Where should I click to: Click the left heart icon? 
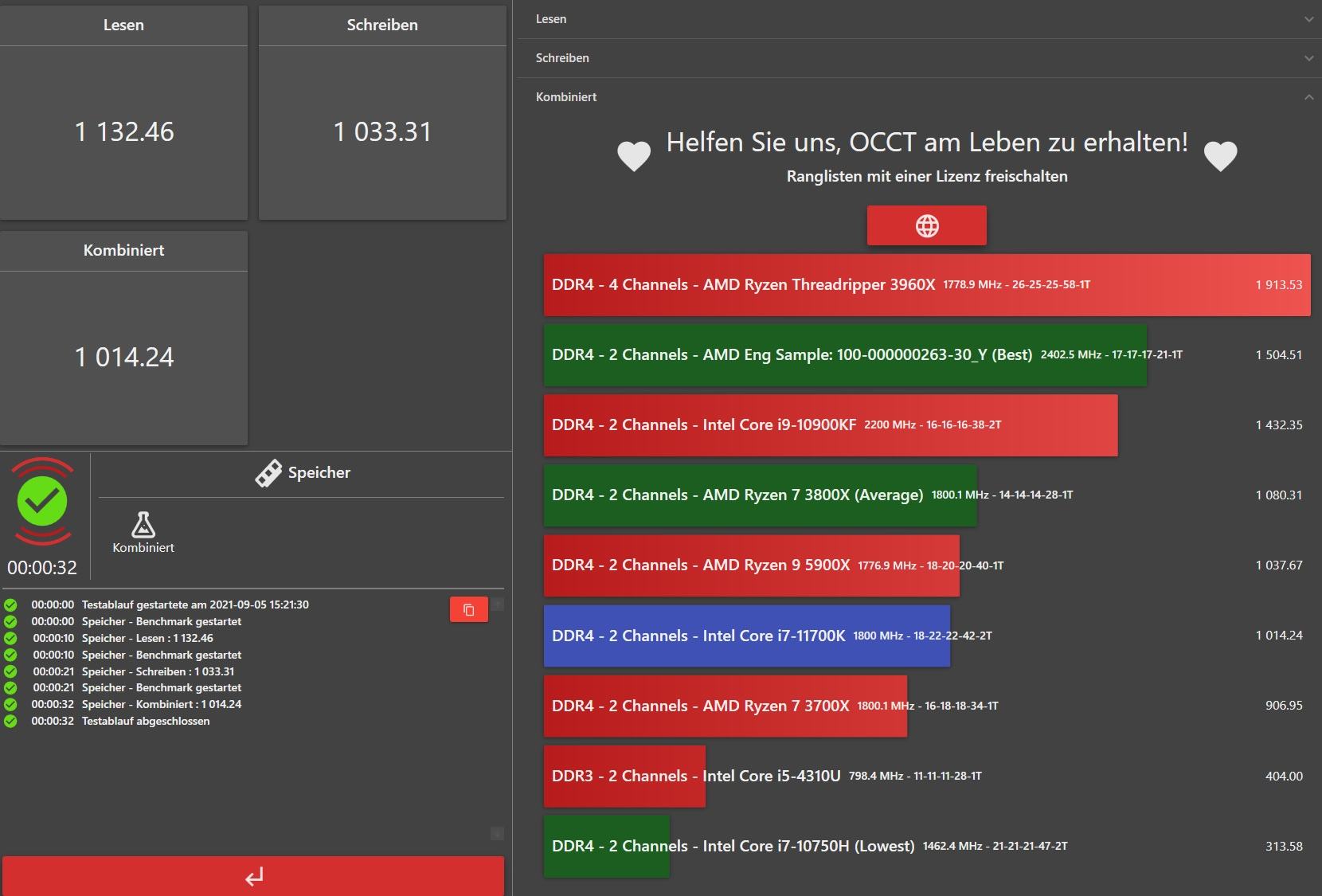634,156
